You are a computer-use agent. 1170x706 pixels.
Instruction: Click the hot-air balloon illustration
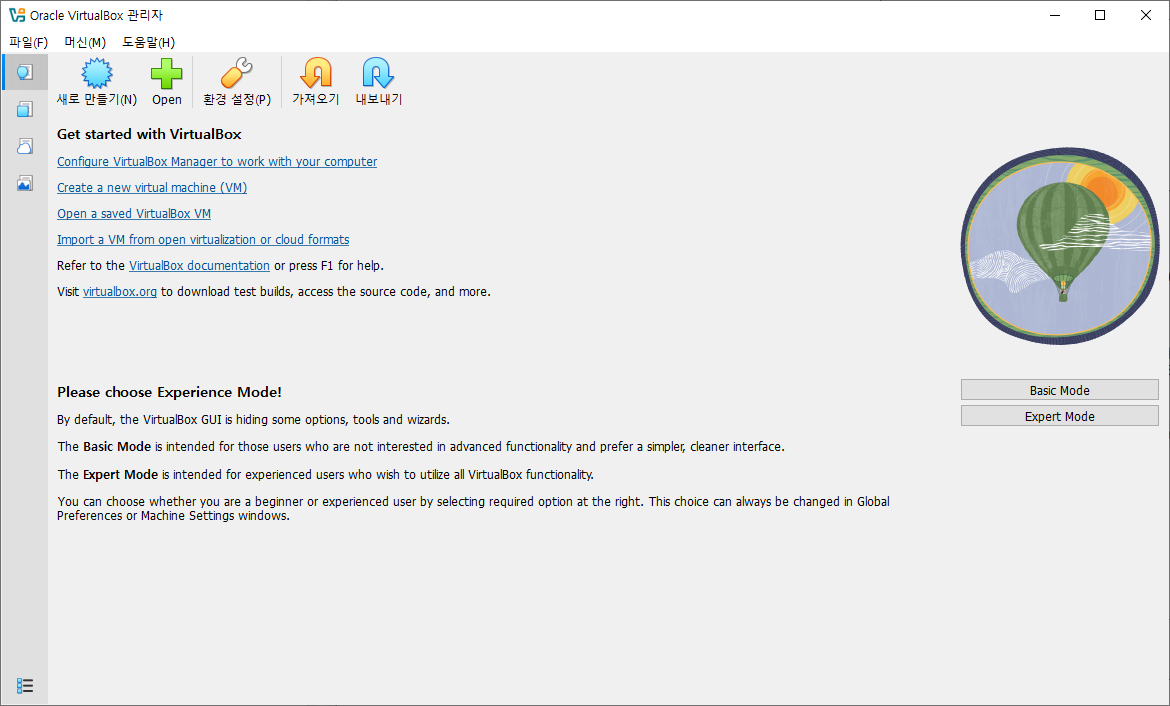coord(1060,246)
